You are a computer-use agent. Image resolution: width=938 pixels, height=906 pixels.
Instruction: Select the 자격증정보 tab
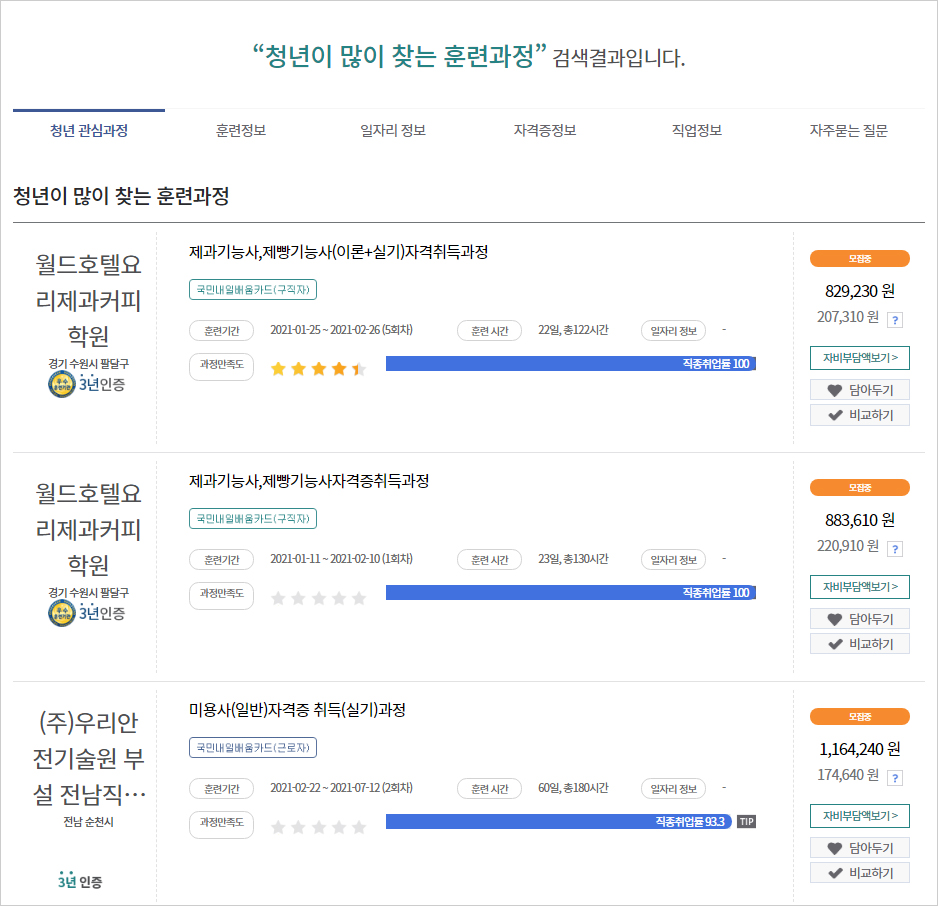pos(545,130)
